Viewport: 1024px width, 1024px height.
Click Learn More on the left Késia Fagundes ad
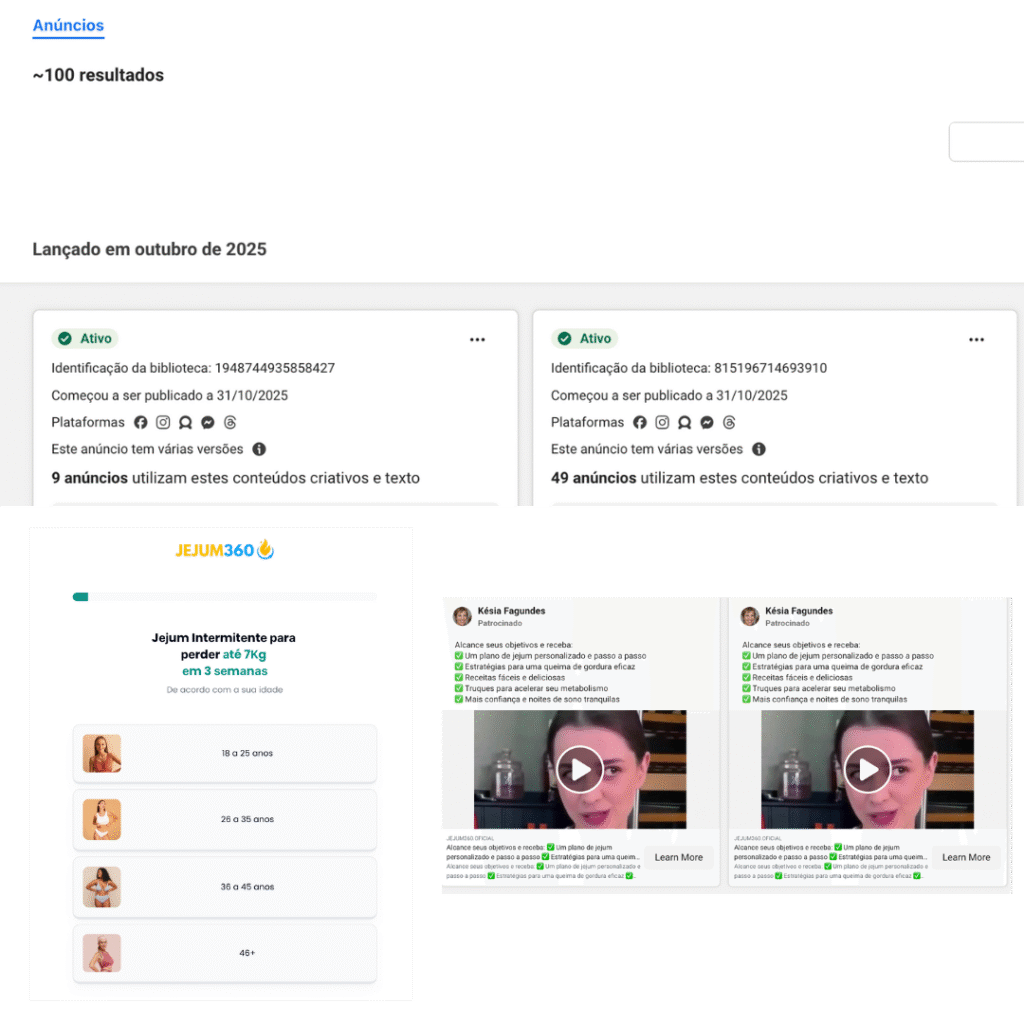[x=679, y=857]
